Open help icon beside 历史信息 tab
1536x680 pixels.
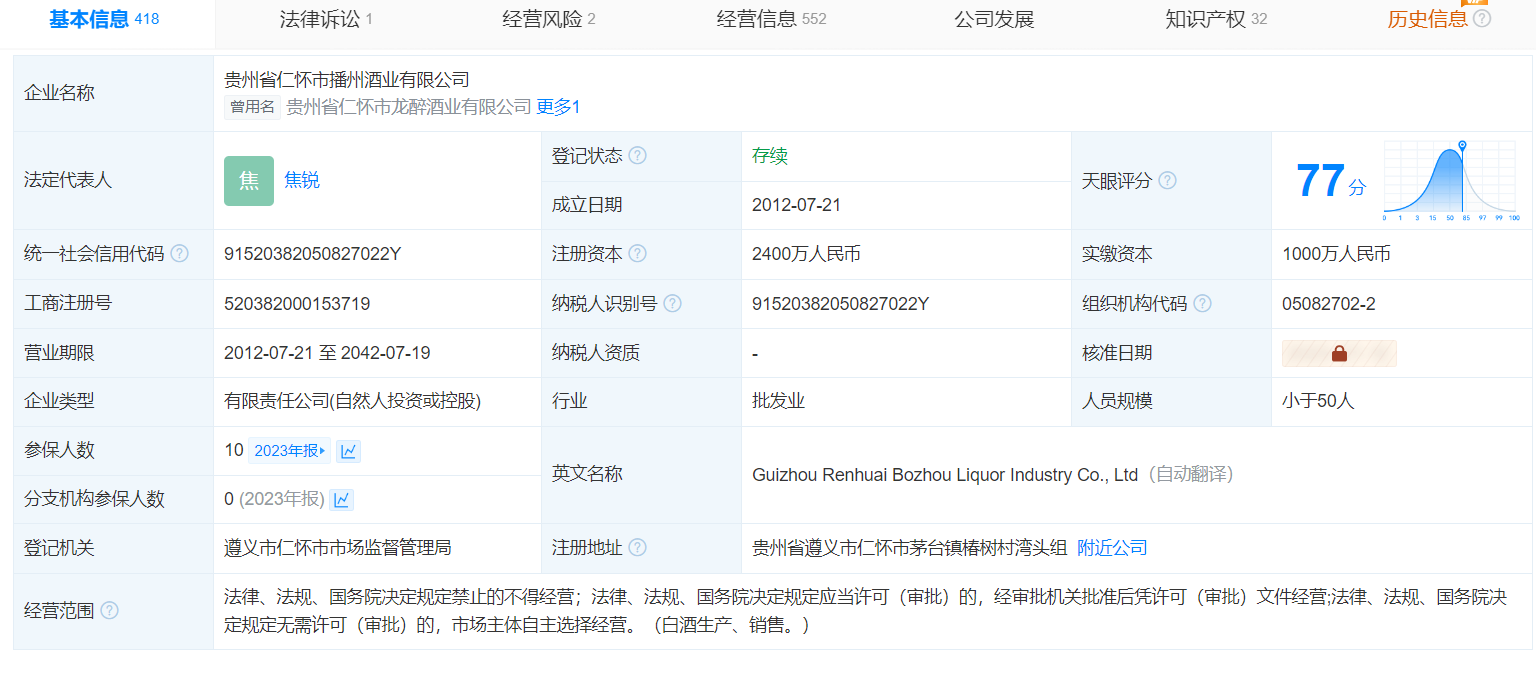coord(1482,19)
